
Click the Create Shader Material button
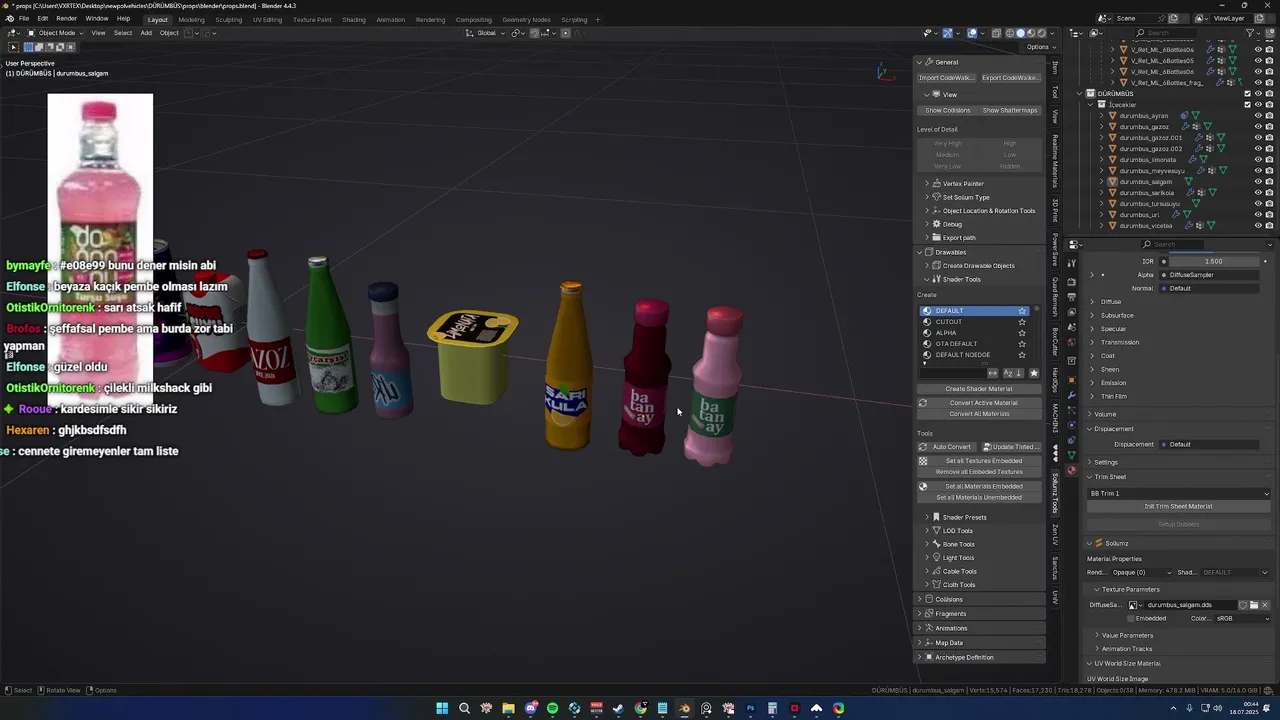979,389
